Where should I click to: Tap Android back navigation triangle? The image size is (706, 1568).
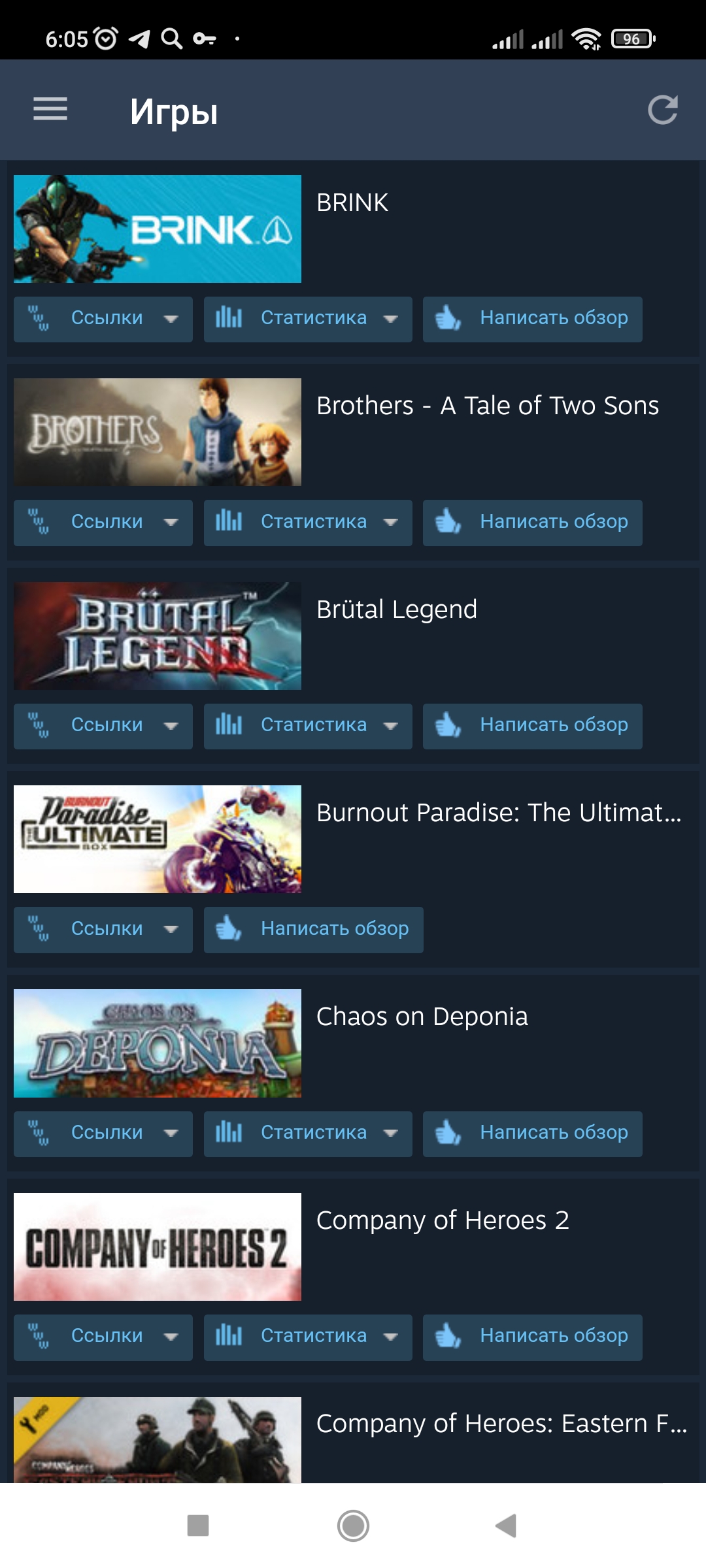point(506,1526)
